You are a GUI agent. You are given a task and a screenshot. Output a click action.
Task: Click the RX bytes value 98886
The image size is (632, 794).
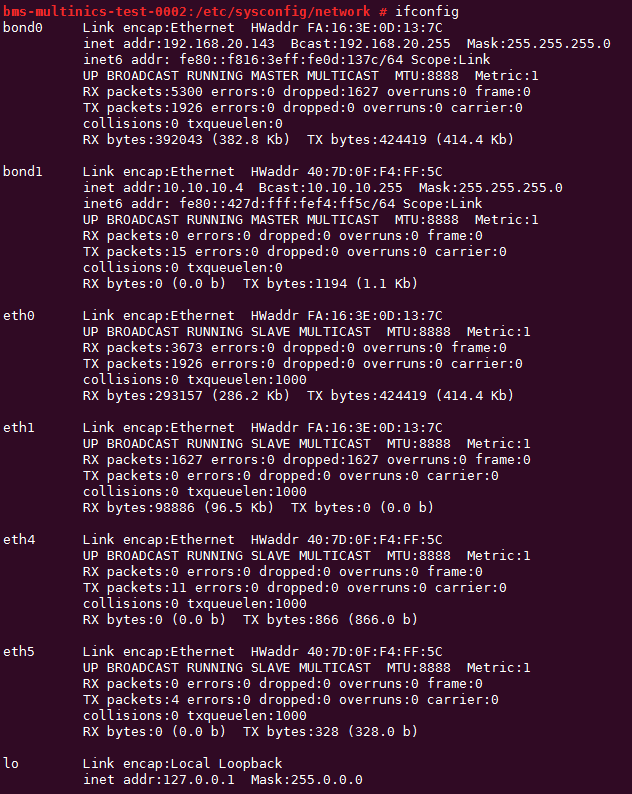point(178,507)
